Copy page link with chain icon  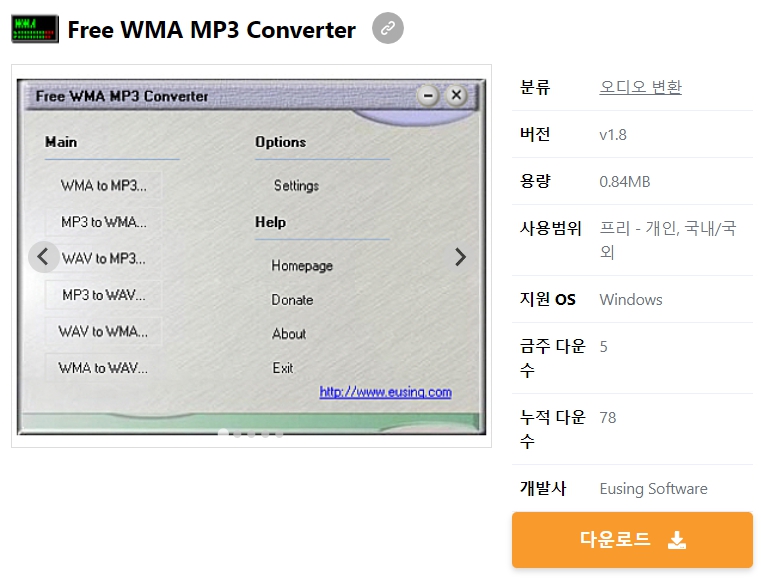(388, 28)
